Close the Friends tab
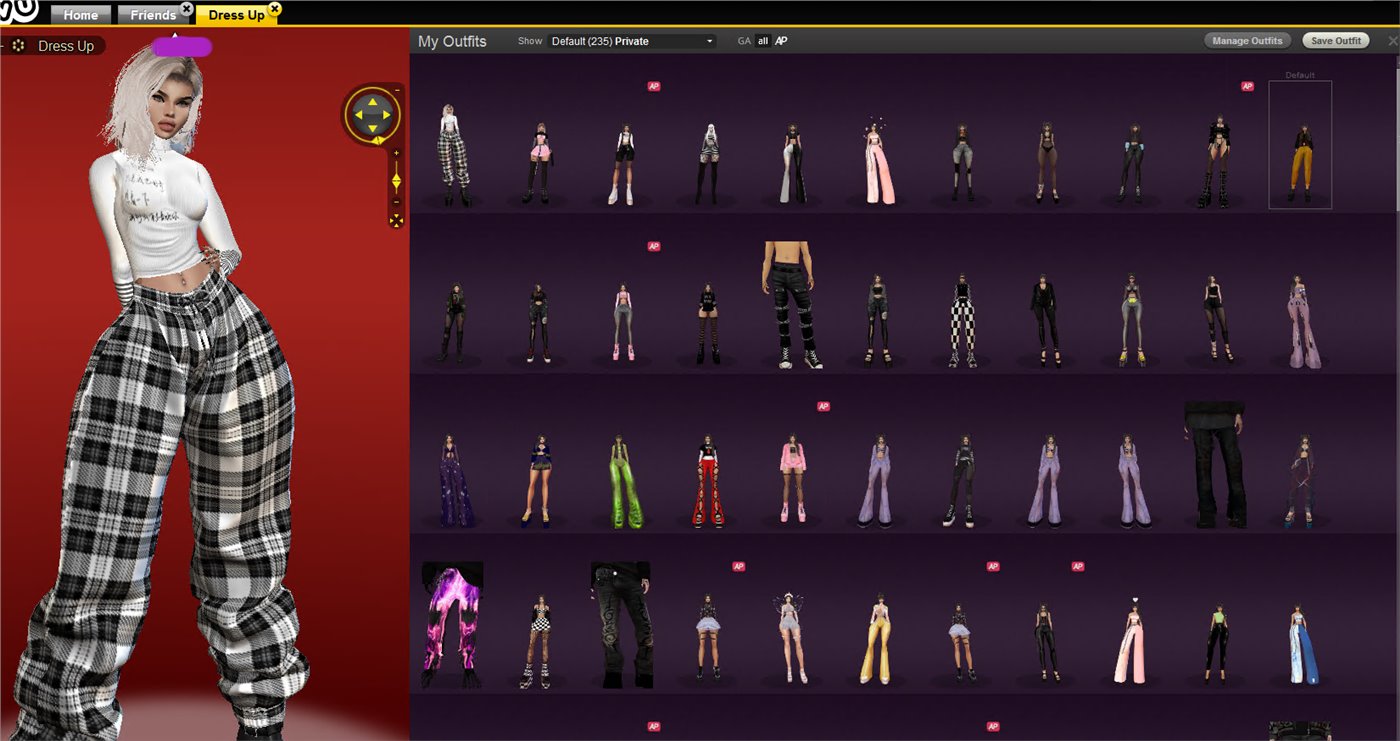The width and height of the screenshot is (1400, 741). point(187,8)
